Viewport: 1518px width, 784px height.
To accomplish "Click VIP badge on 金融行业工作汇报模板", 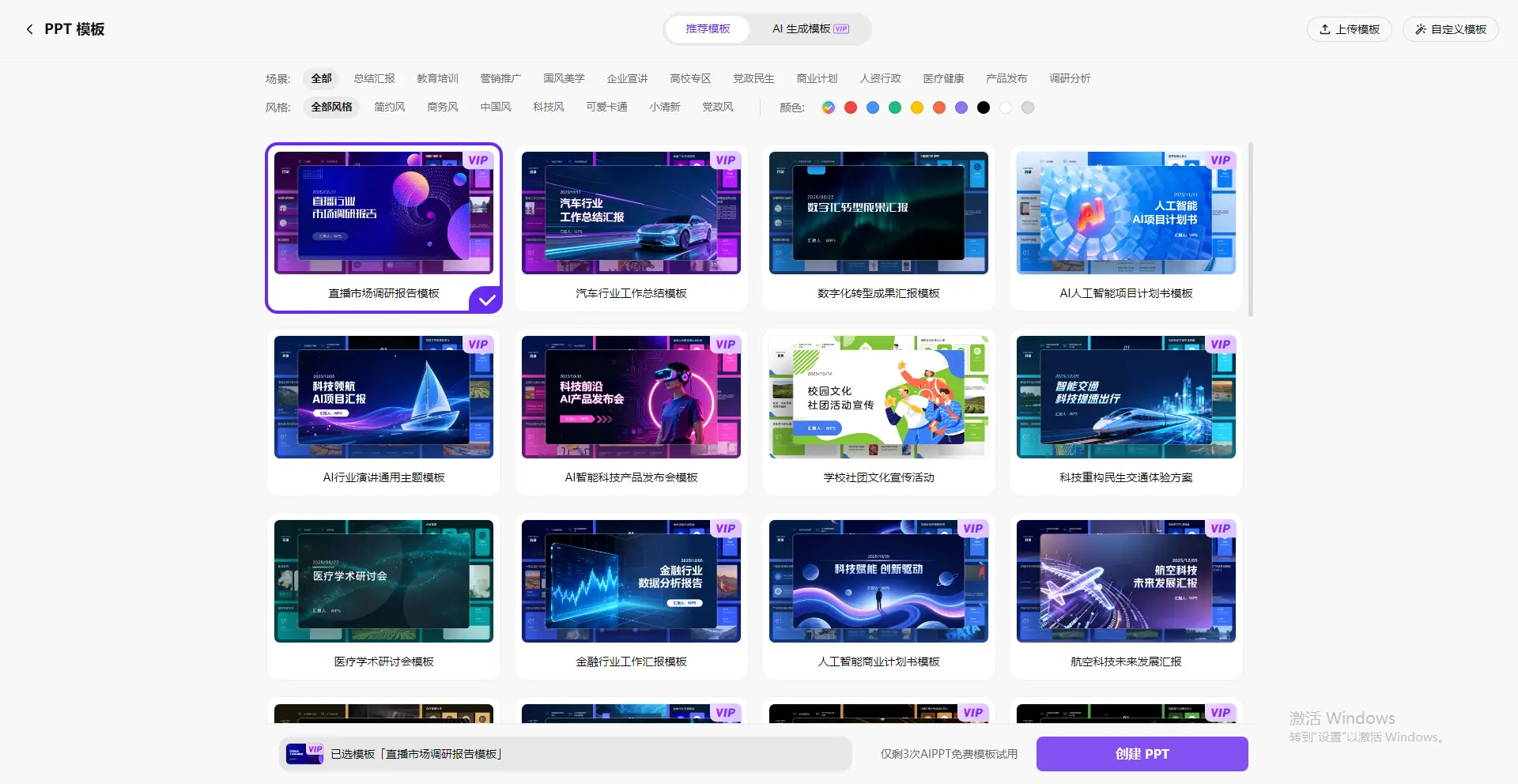I will point(725,529).
